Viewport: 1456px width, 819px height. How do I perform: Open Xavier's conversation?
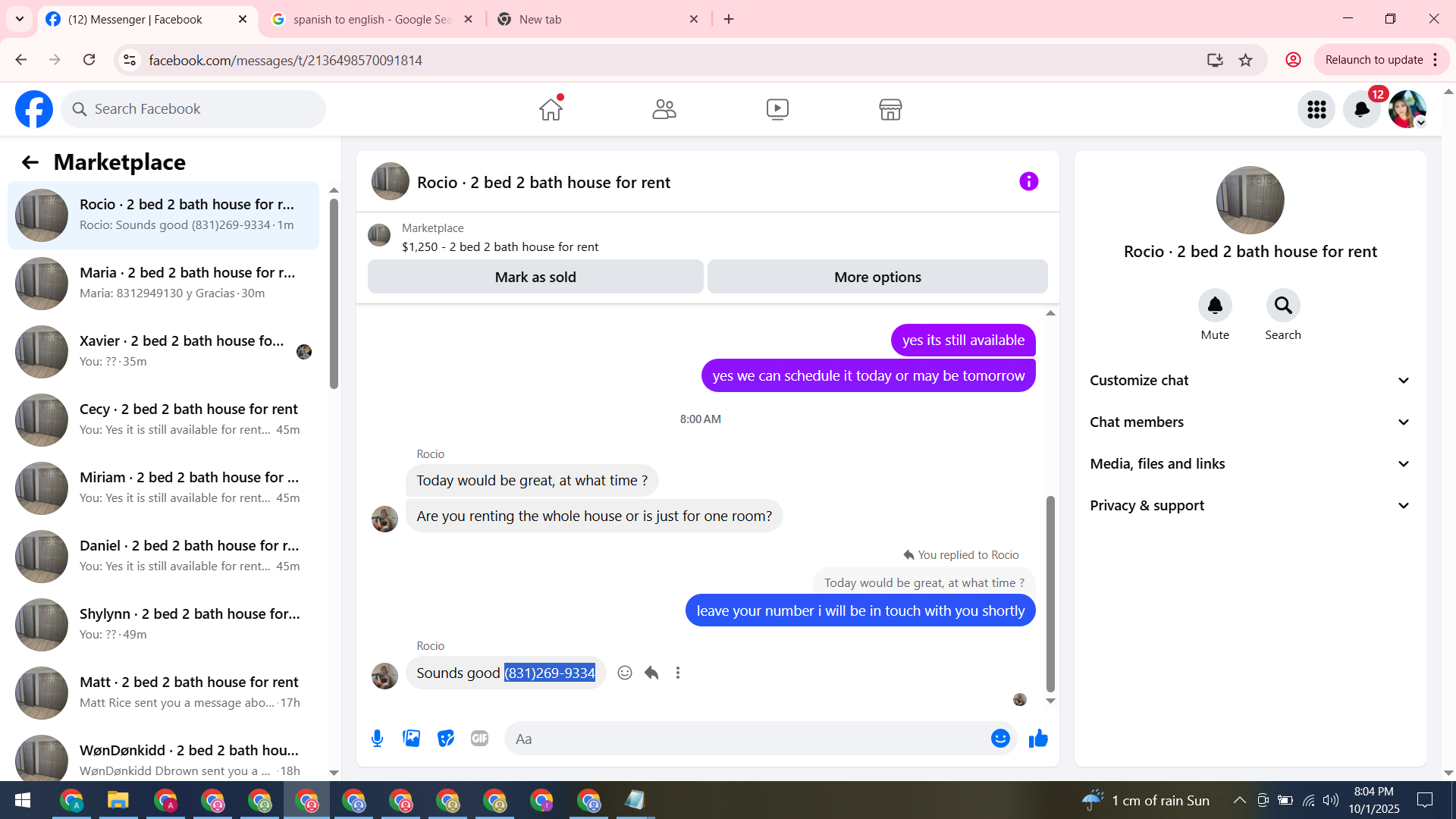pos(163,352)
